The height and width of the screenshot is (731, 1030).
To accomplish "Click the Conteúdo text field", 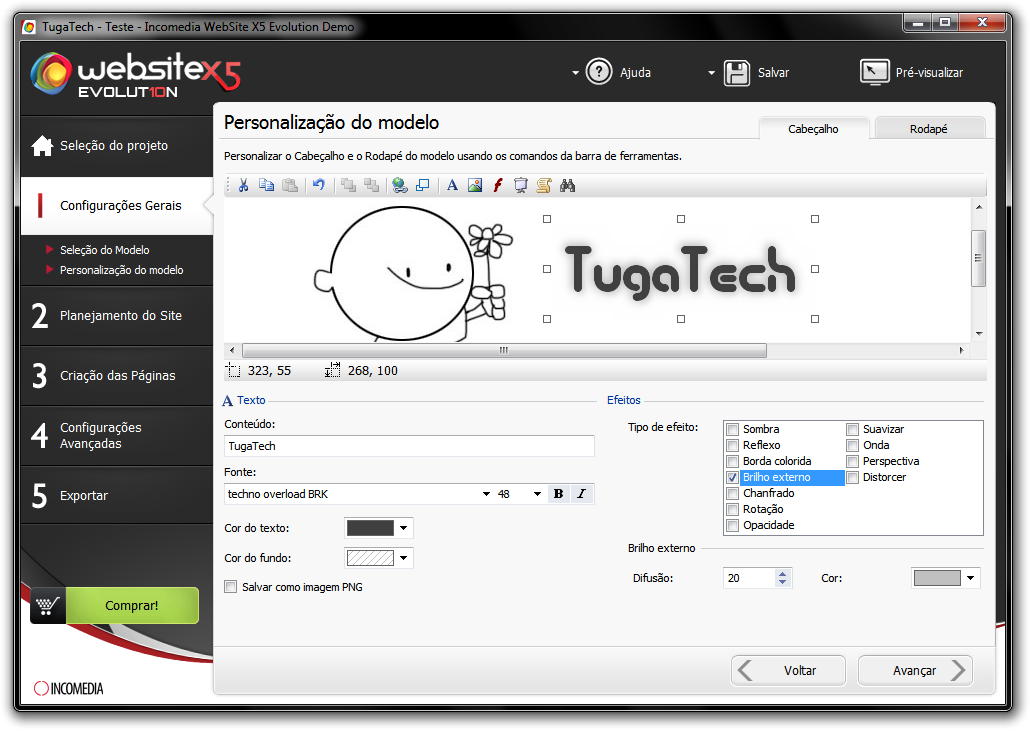I will point(409,446).
